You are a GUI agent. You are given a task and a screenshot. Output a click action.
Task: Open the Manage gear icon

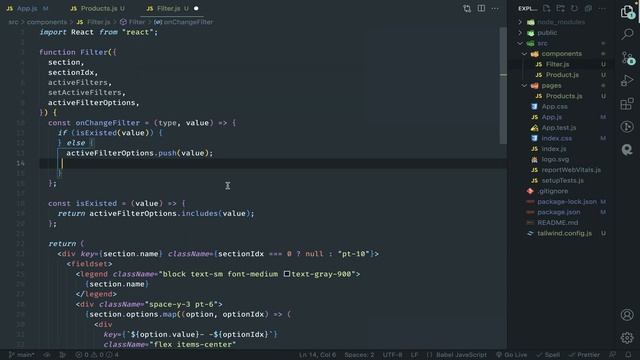(x=627, y=338)
